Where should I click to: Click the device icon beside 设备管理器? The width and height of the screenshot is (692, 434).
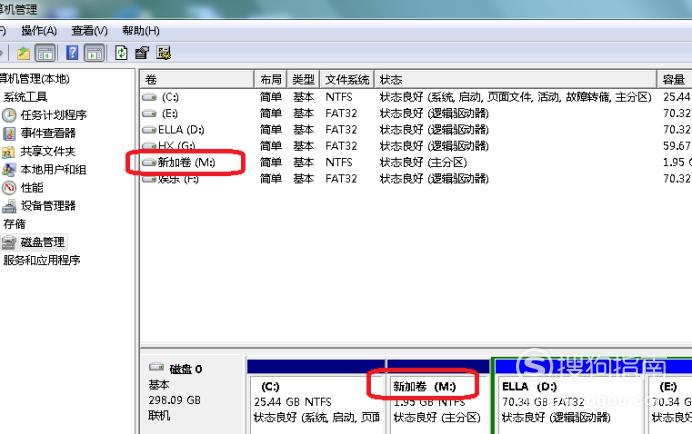point(9,206)
